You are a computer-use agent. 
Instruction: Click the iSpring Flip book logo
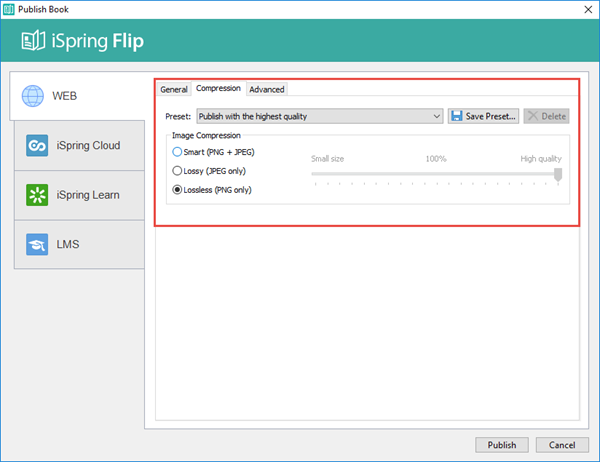coord(33,41)
